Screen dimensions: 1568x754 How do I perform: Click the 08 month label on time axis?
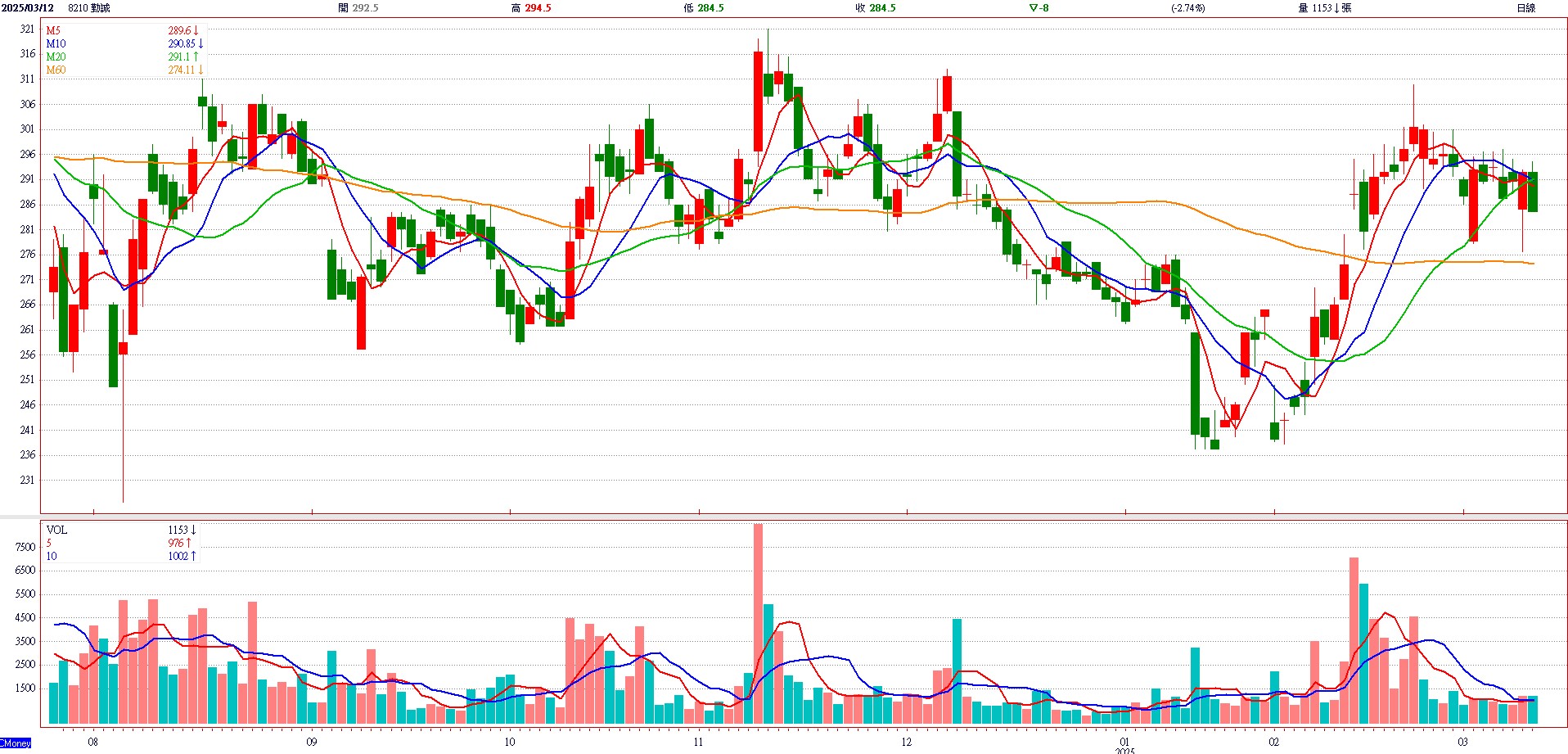(x=92, y=742)
